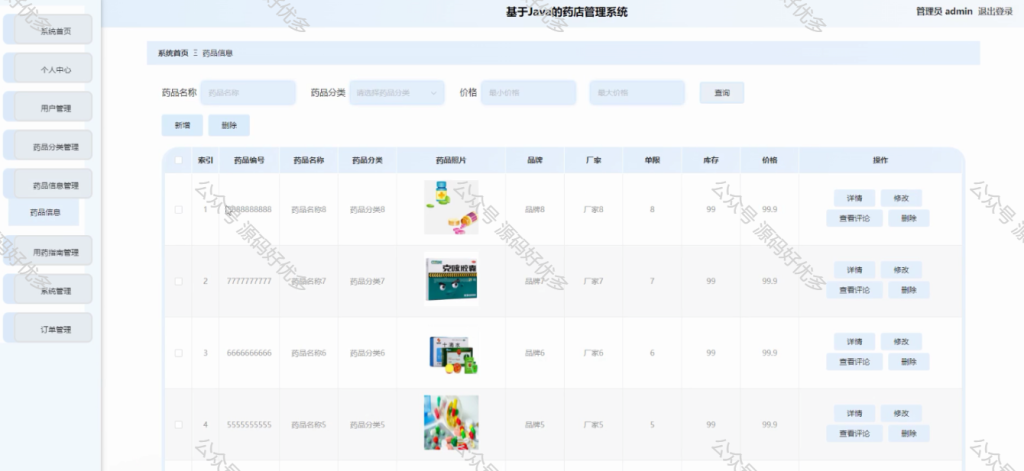
Task: Check the row 3 checkbox for 药品名称6
Action: [x=178, y=353]
